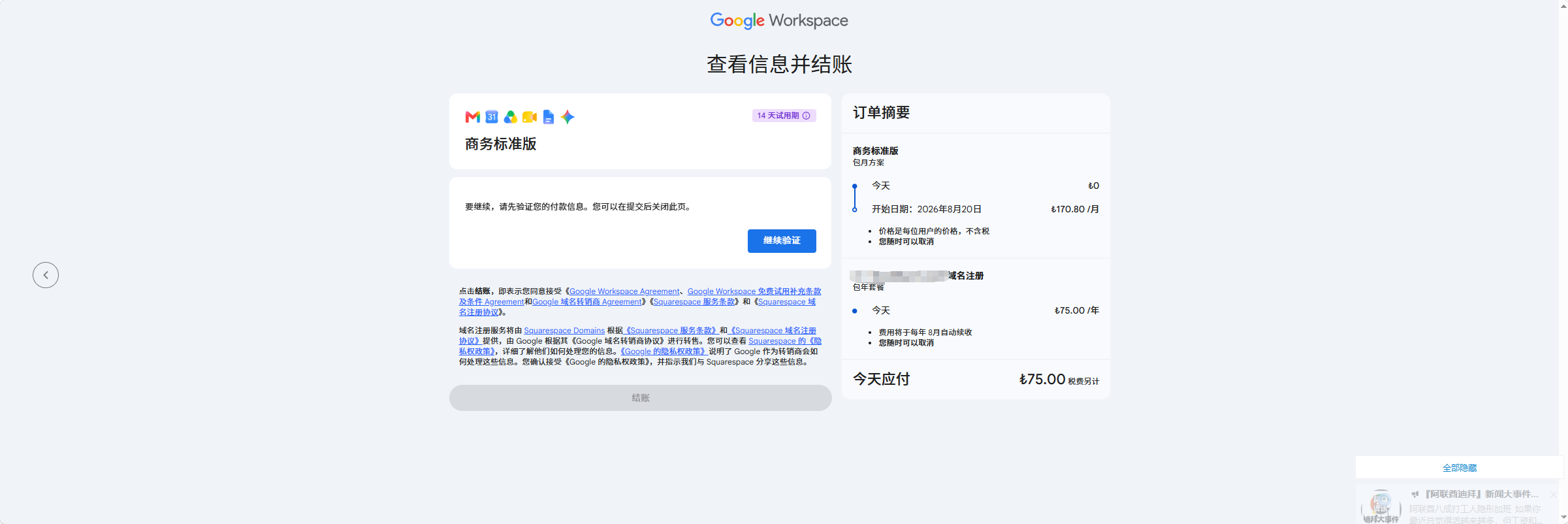The height and width of the screenshot is (524, 1568).
Task: Open the Squarespace 的《隐私权政策》 link
Action: point(785,341)
